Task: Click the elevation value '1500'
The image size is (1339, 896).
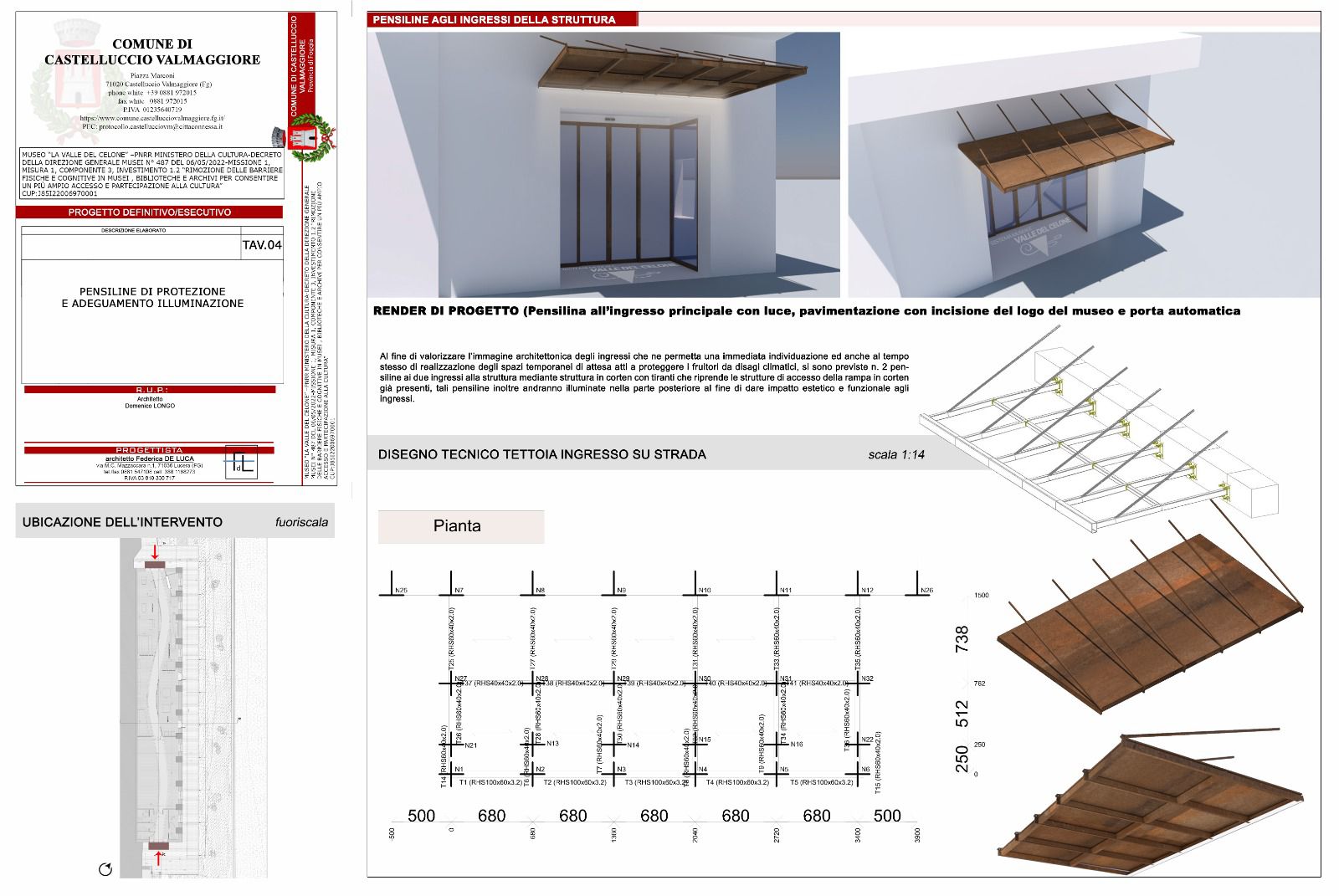Action: [982, 596]
